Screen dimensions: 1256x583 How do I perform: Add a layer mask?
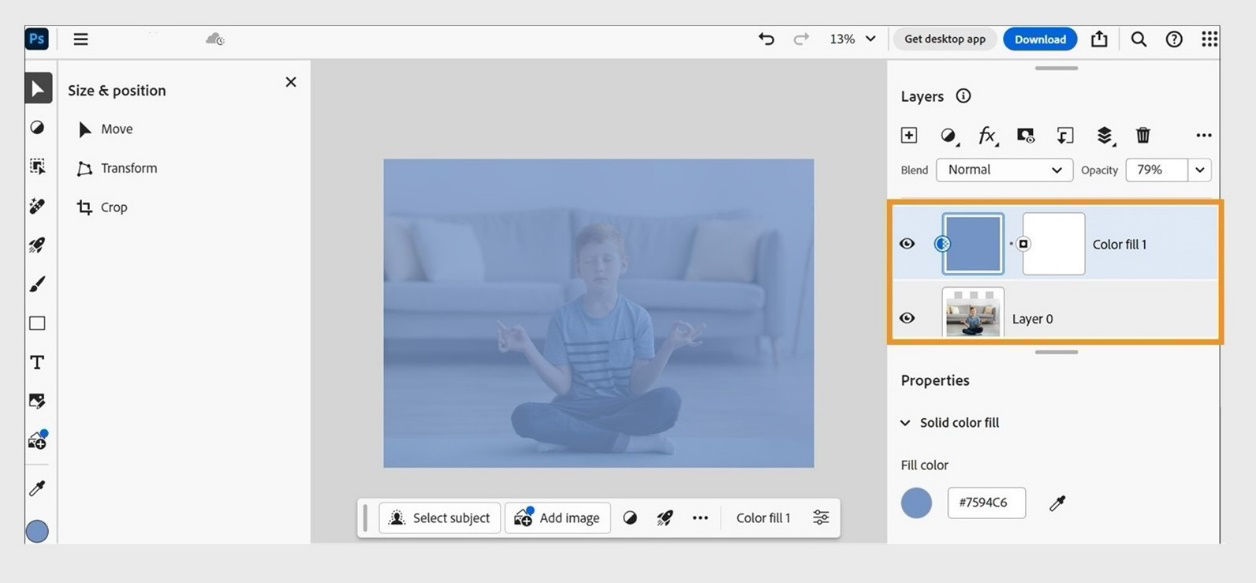pyautogui.click(x=1025, y=134)
